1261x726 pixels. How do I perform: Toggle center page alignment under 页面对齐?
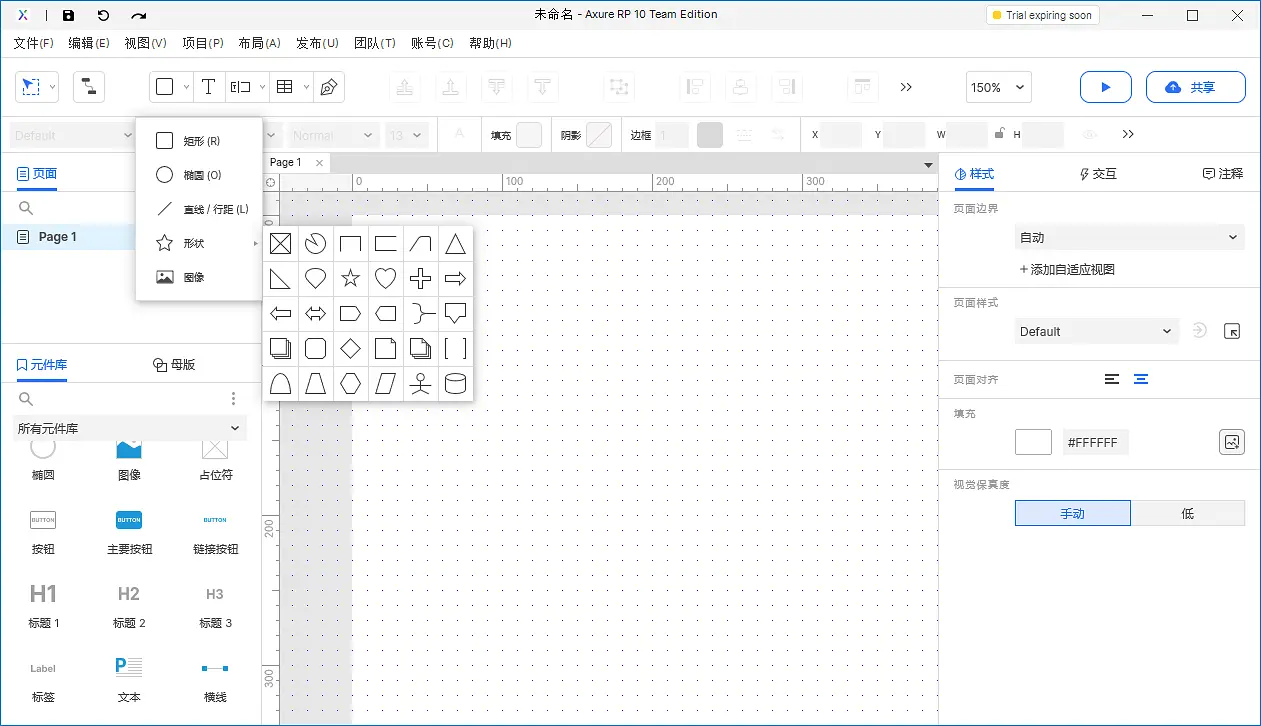1141,379
